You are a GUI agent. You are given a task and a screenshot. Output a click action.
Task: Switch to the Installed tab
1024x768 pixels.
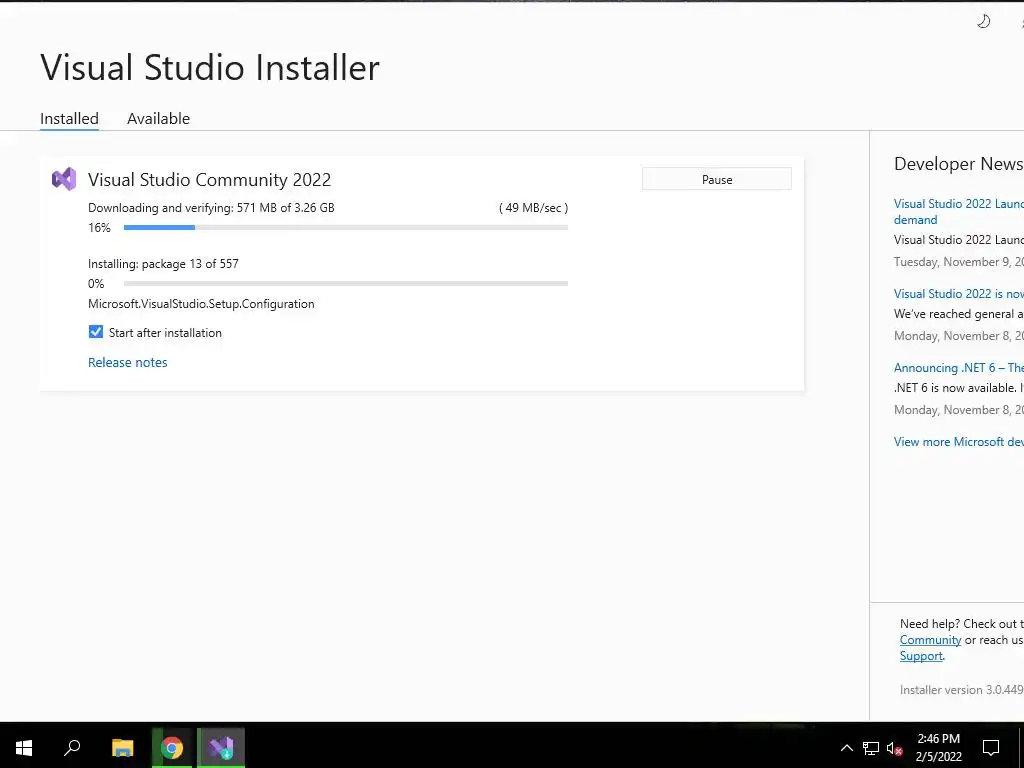pyautogui.click(x=69, y=119)
